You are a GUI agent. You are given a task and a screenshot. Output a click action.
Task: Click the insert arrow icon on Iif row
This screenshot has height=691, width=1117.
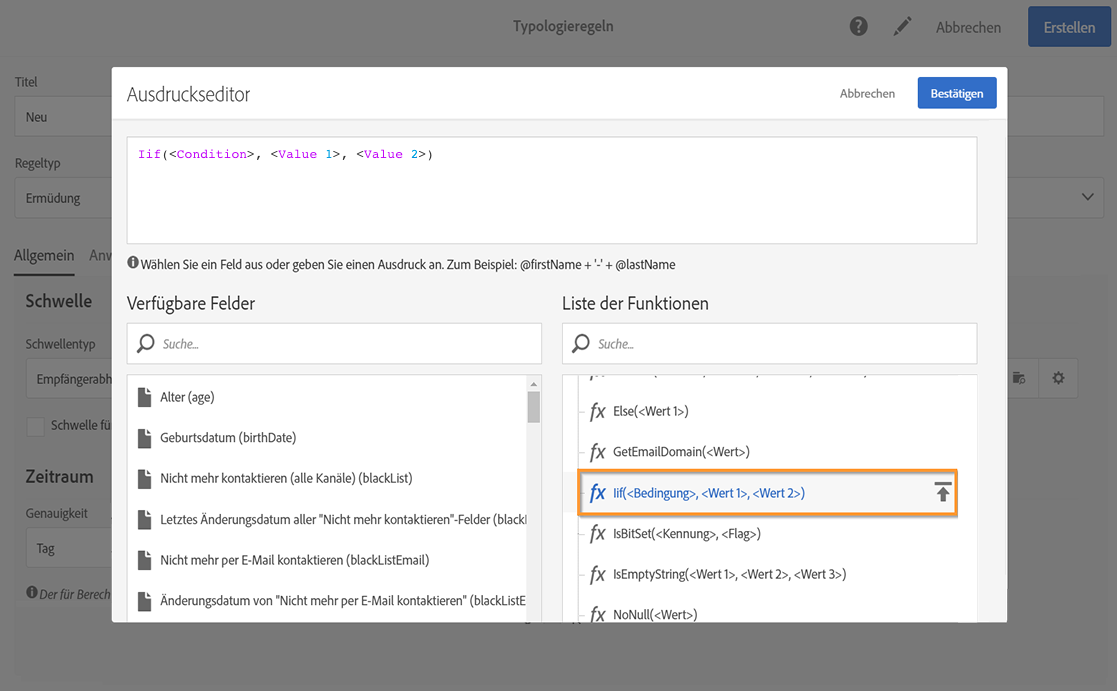point(942,493)
